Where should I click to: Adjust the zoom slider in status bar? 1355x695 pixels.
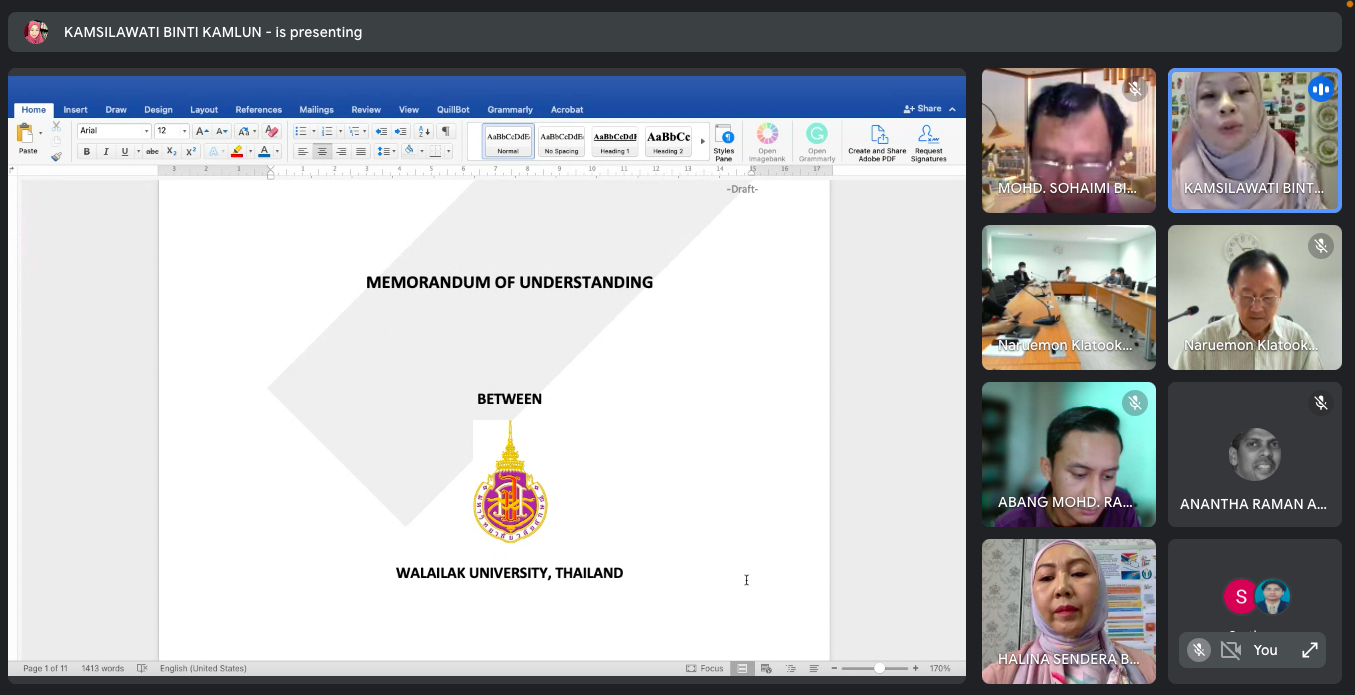click(879, 668)
